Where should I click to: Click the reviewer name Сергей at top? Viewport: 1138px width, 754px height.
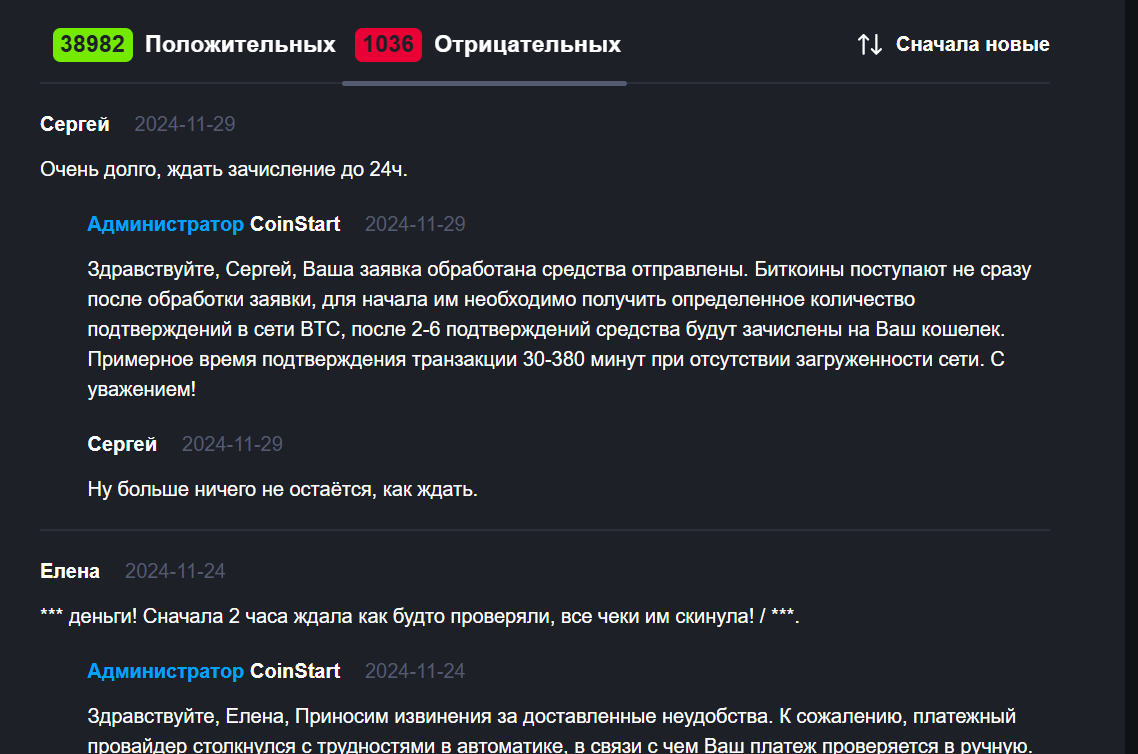click(x=75, y=124)
